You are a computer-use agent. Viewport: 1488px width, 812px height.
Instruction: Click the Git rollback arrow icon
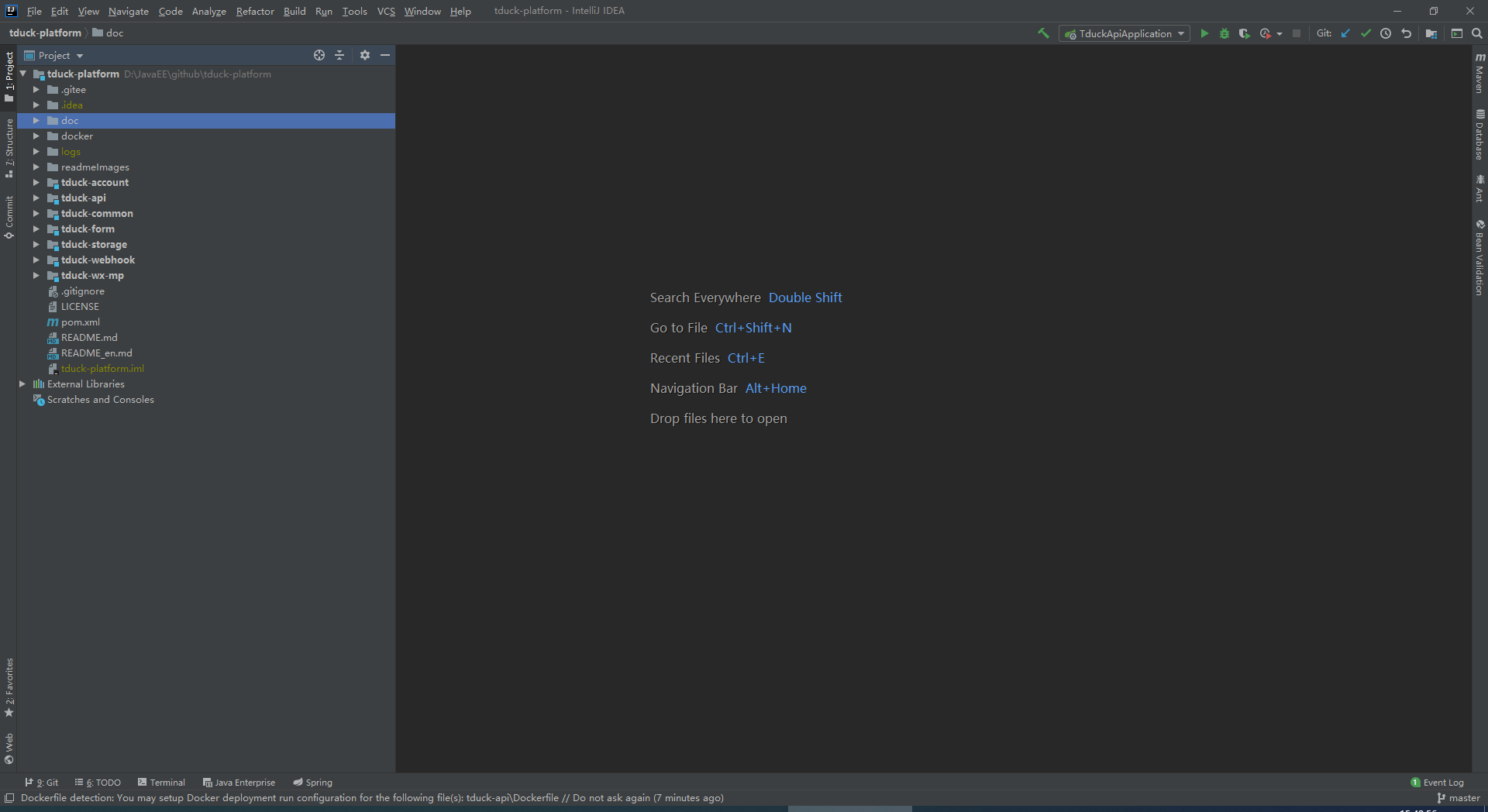click(x=1407, y=33)
